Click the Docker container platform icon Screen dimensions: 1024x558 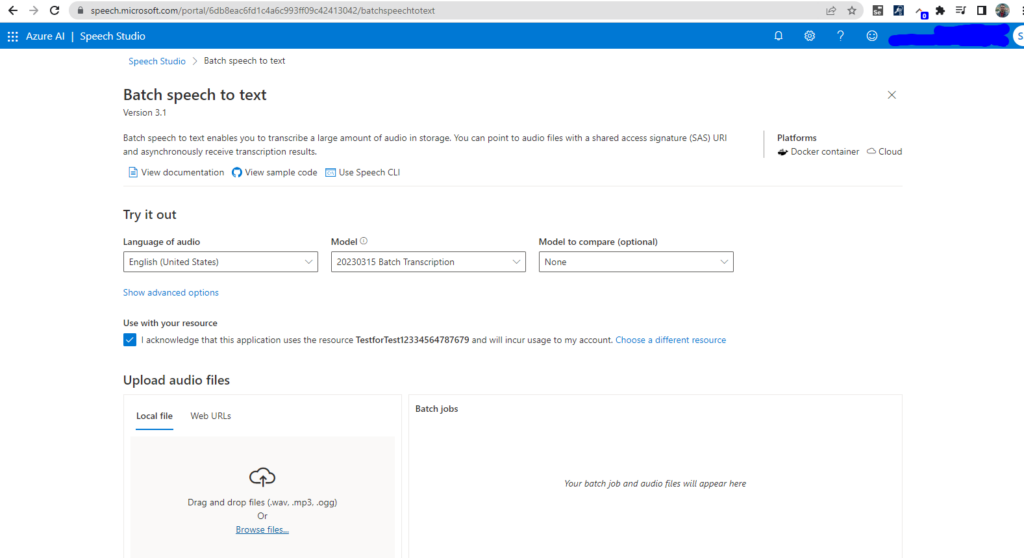tap(782, 152)
